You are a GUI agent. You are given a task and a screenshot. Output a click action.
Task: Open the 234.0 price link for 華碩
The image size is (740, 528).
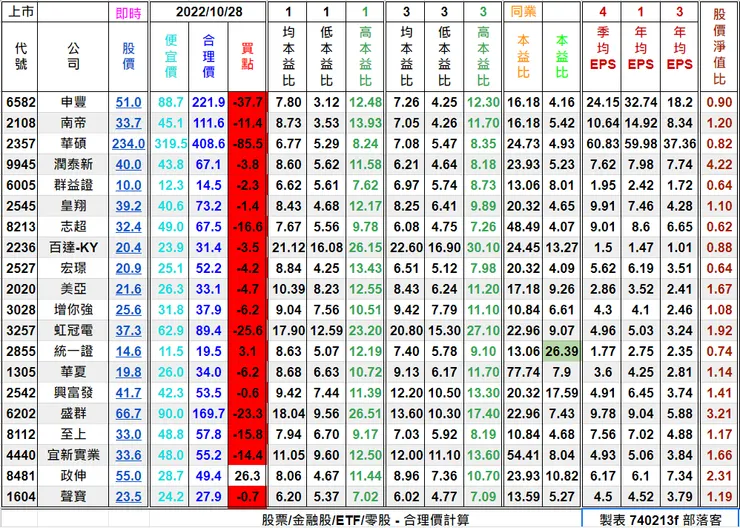(x=128, y=144)
